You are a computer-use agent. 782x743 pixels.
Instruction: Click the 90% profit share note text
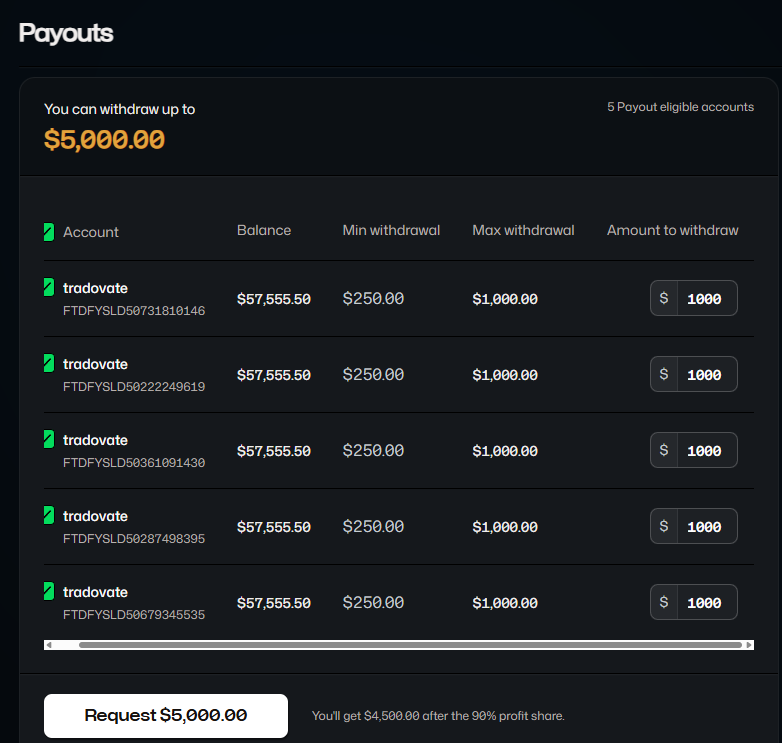(x=438, y=716)
